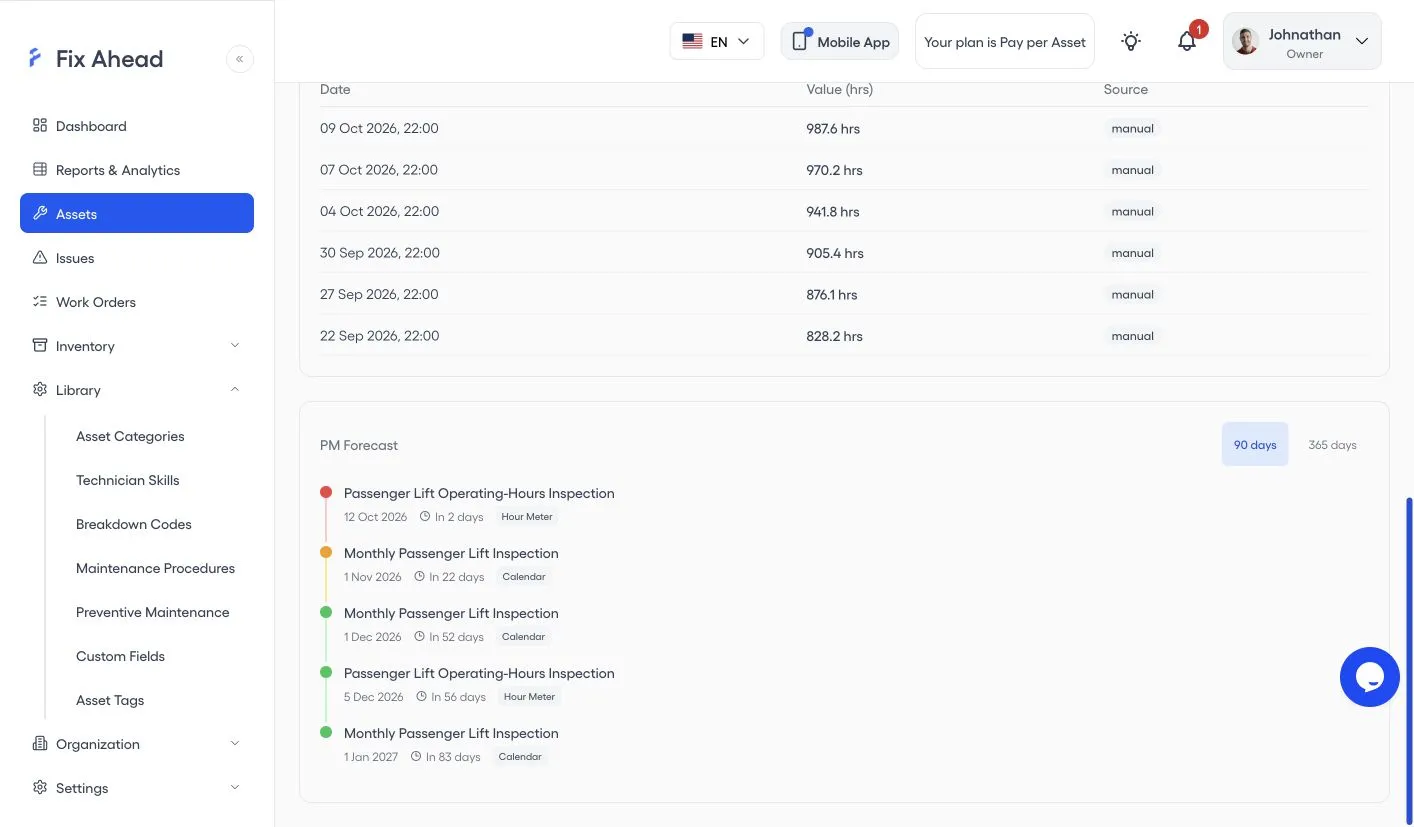
Task: Go to Preventive Maintenance
Action: 153,612
